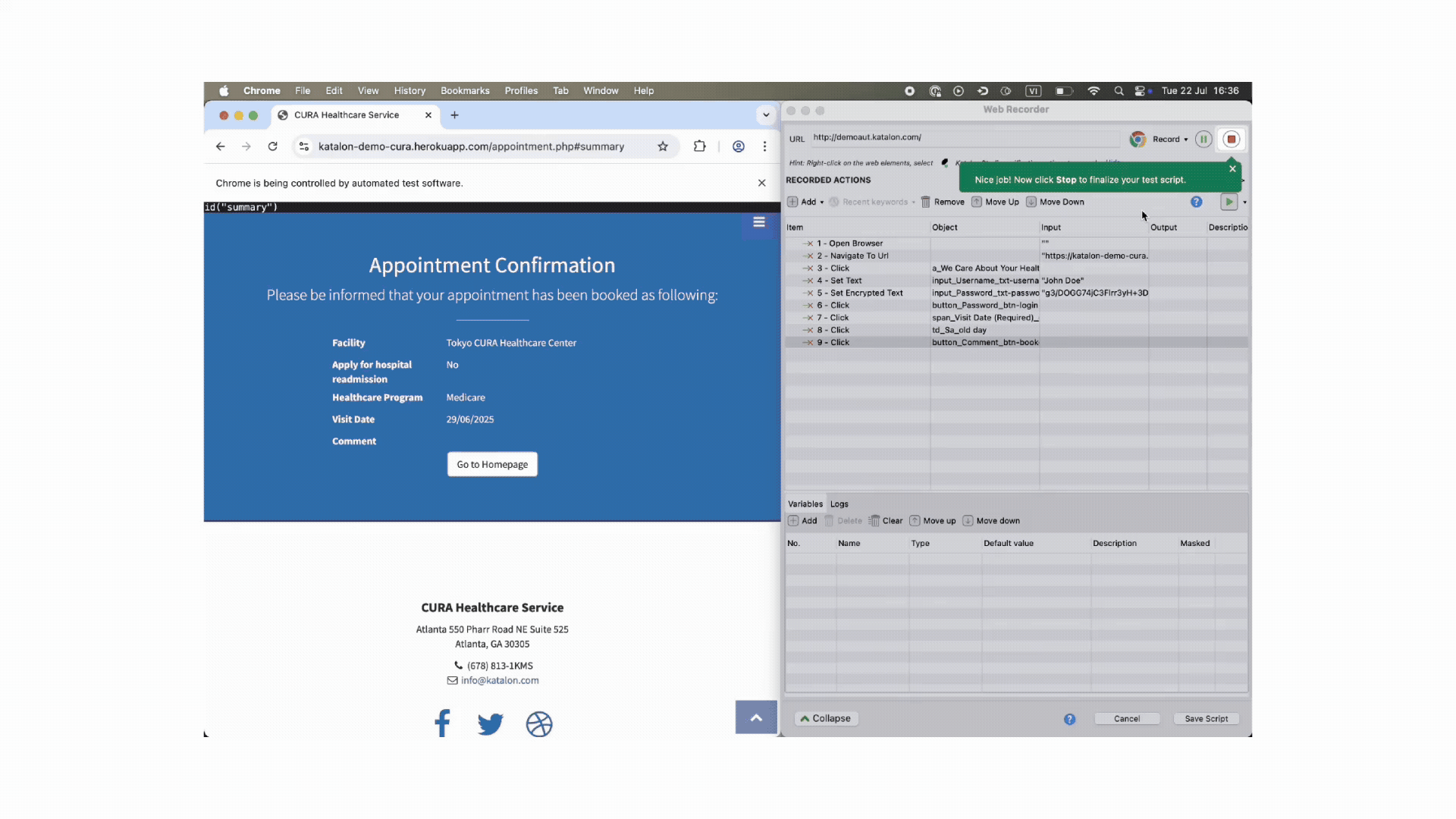Save the recorded script
Screen dimensions: 1456x819
tap(1206, 719)
